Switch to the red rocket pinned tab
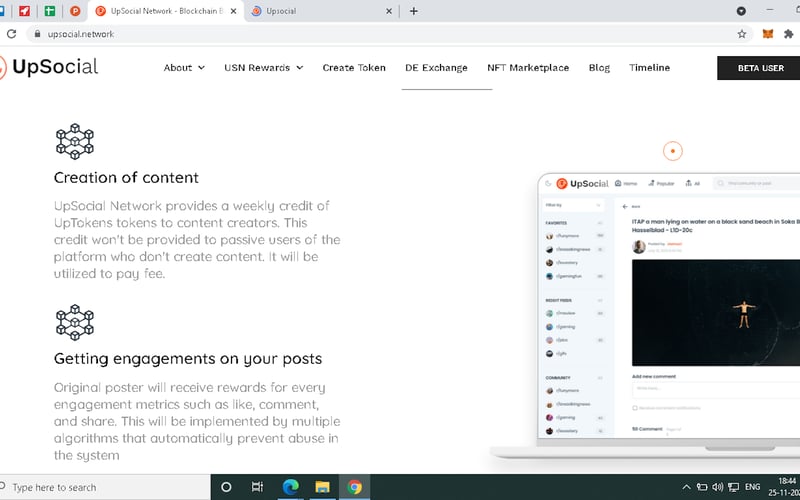This screenshot has width=800, height=500. click(x=24, y=11)
